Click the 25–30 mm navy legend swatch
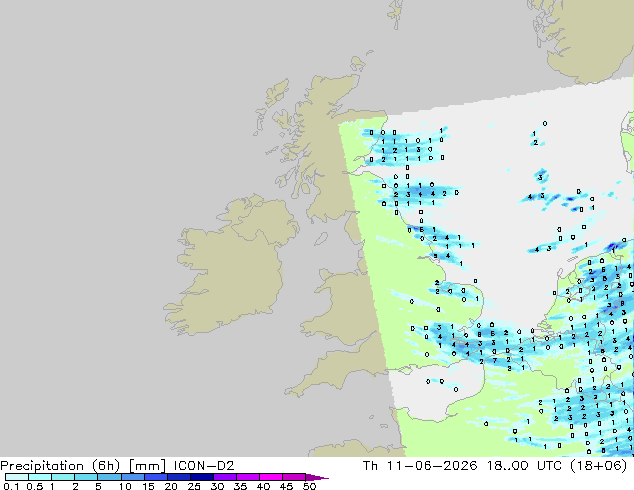This screenshot has width=634, height=490. [201, 477]
